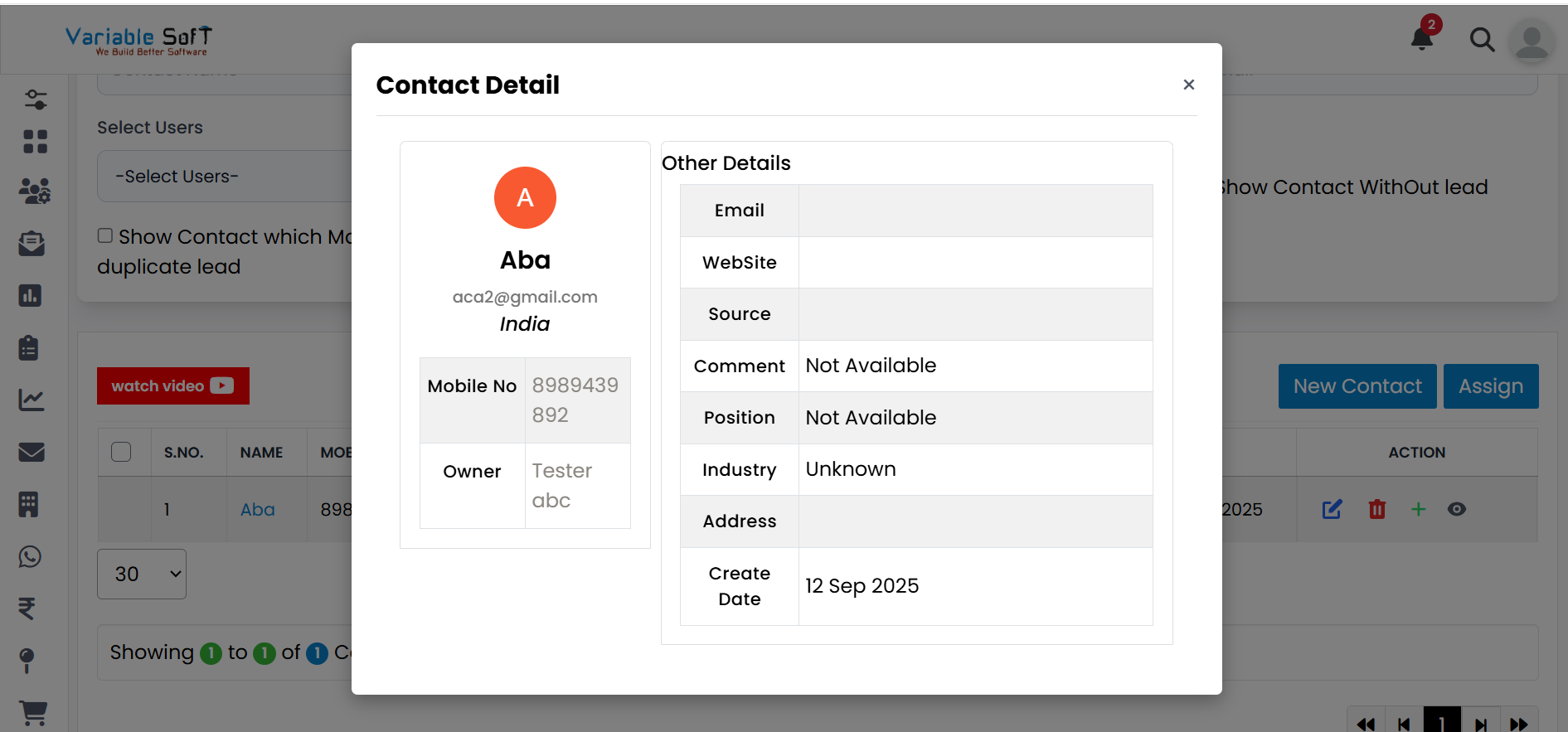This screenshot has width=1568, height=732.
Task: Open the notifications bell icon
Action: click(x=1423, y=38)
